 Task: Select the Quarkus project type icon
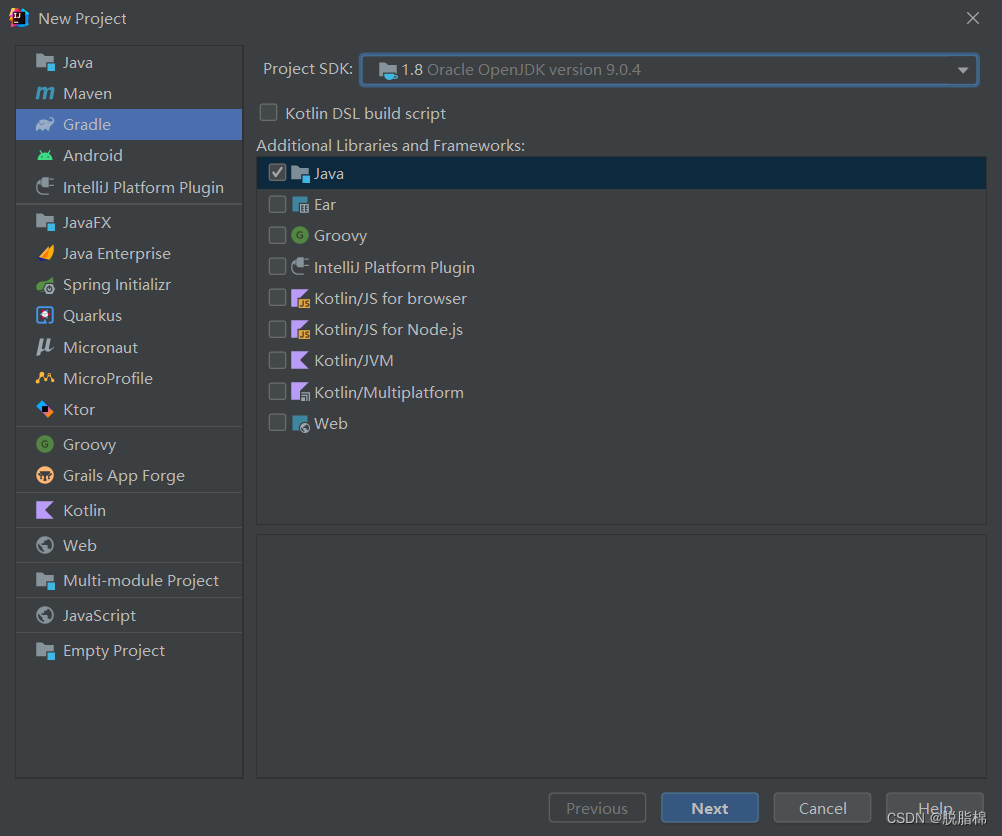tap(44, 316)
